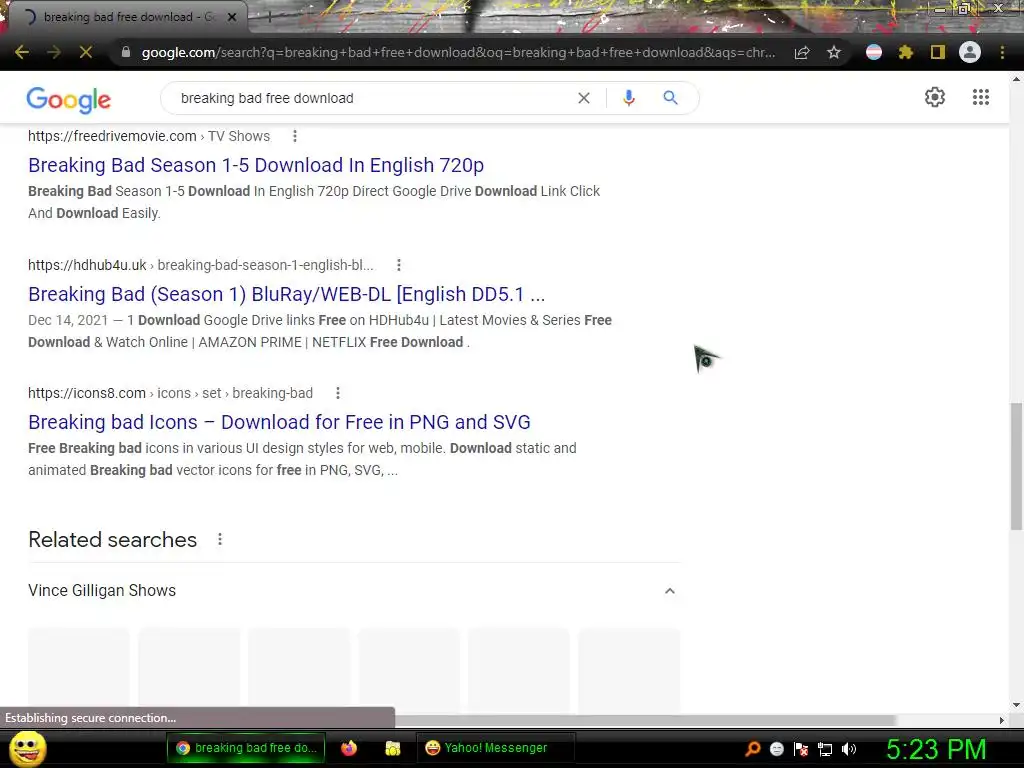The width and height of the screenshot is (1024, 768).
Task: Bookmark this page with the star icon
Action: (x=834, y=52)
